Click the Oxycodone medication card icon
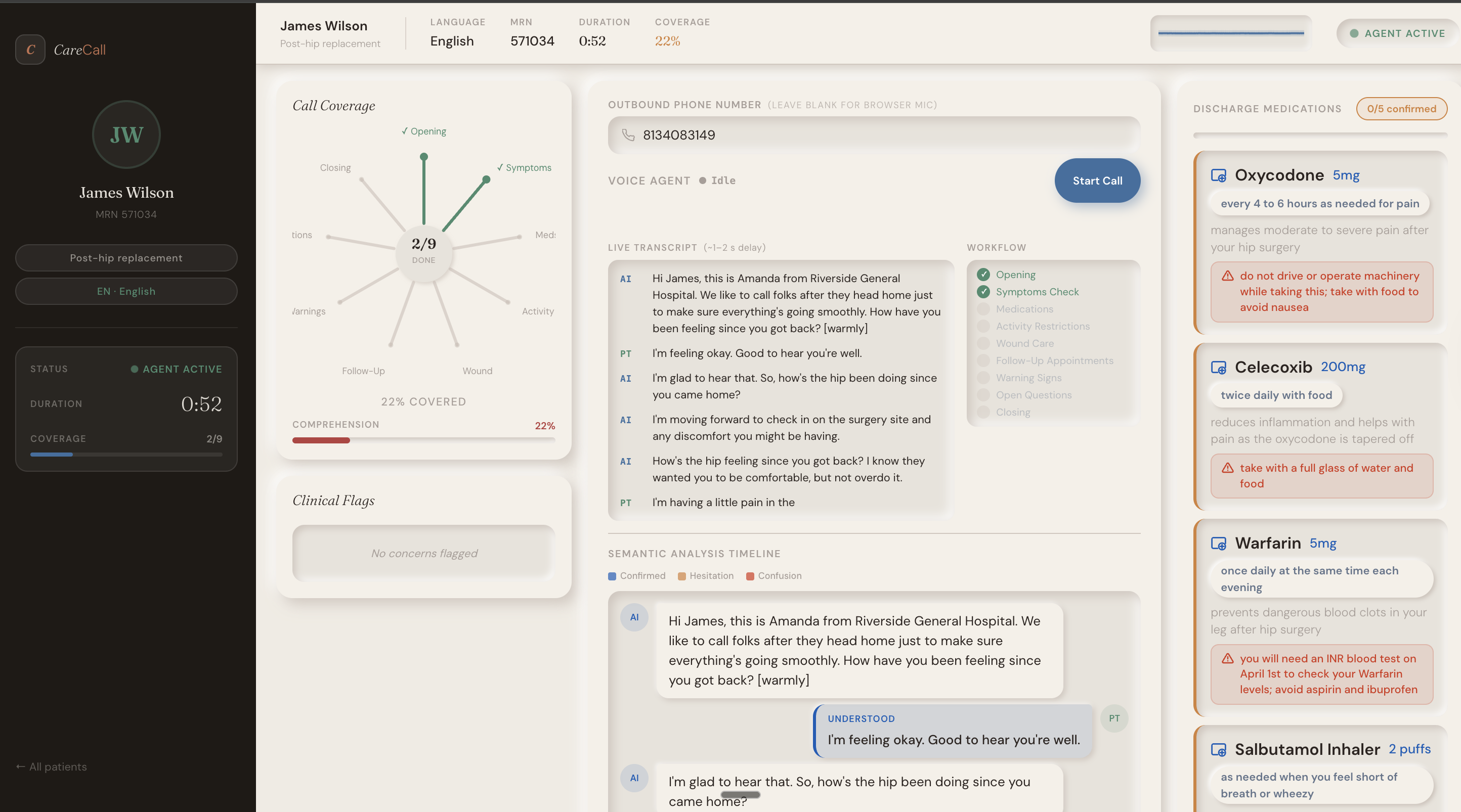1461x812 pixels. point(1218,175)
